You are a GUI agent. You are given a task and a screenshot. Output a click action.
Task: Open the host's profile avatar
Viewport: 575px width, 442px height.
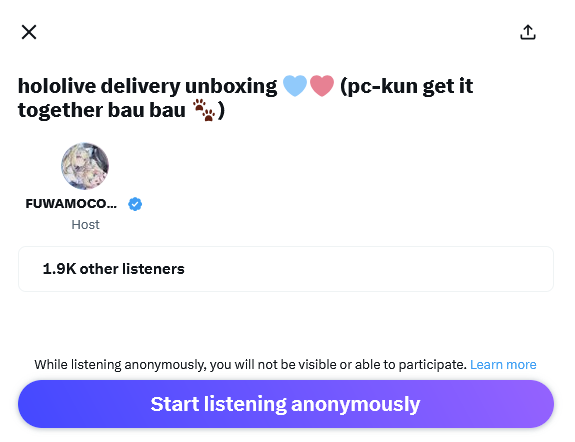tap(85, 166)
